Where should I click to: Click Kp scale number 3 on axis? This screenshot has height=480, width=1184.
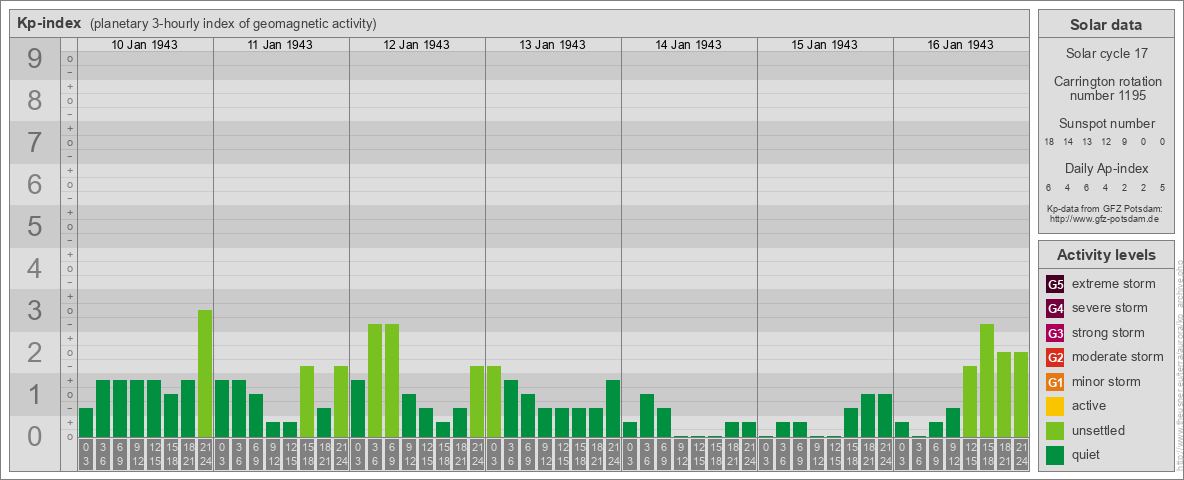34,309
